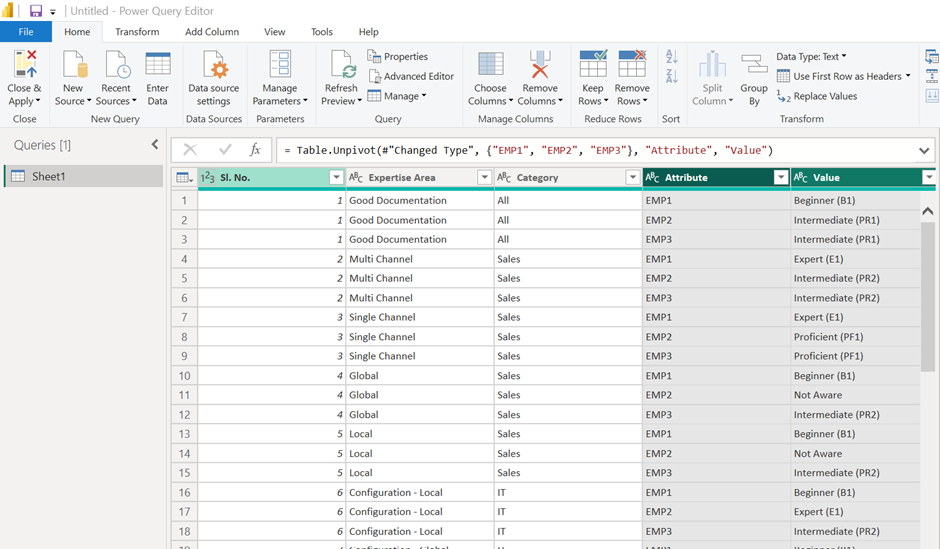Click the Keep Rows icon
This screenshot has width=940, height=549.
click(x=593, y=64)
